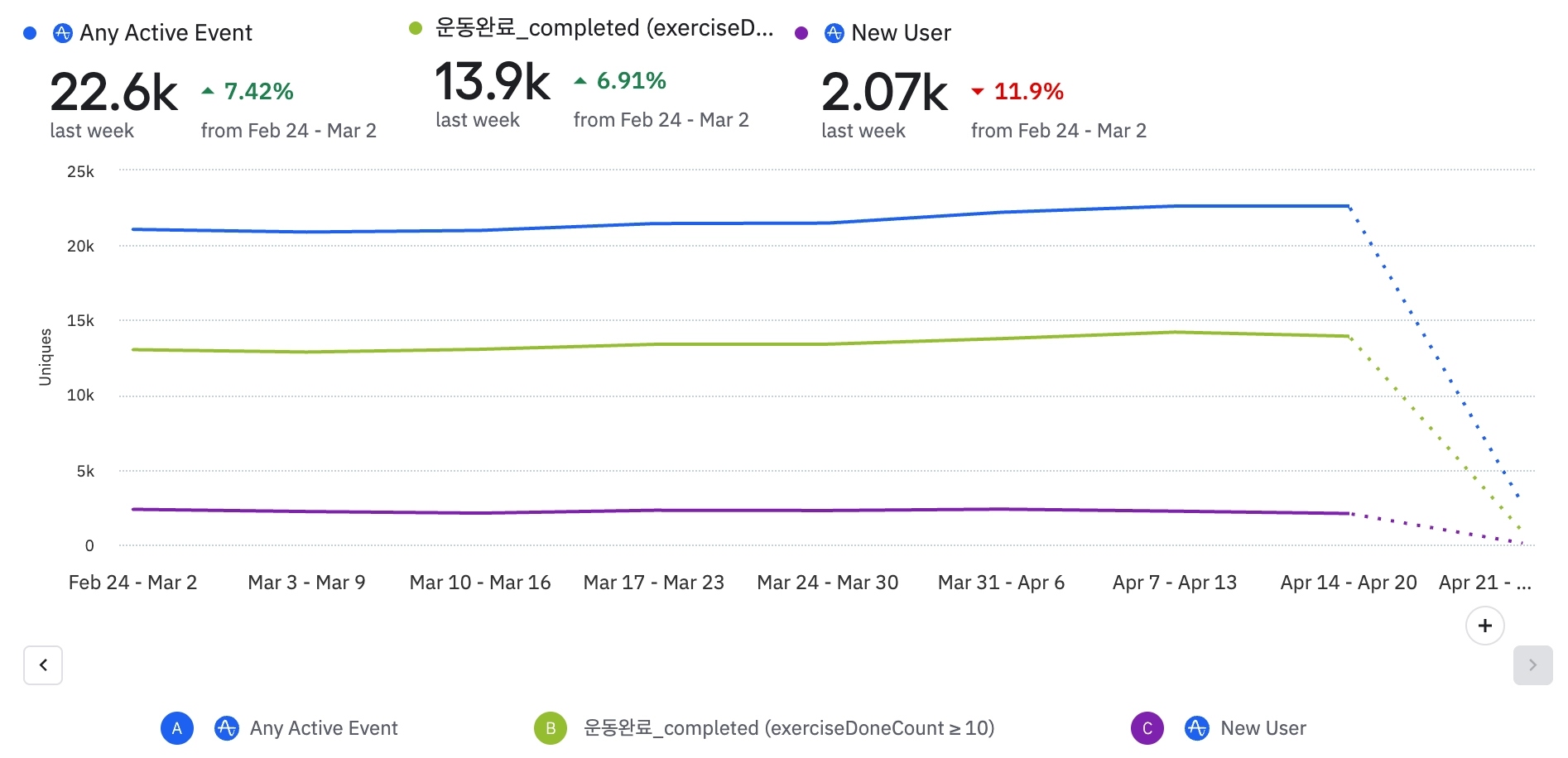Click the right chevron navigation arrow
This screenshot has height=758, width=1568.
coord(1532,664)
